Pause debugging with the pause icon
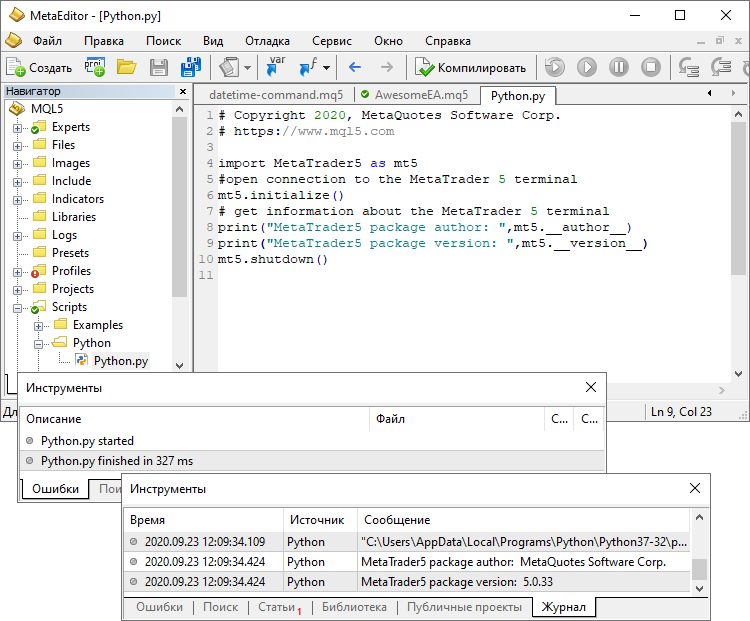The image size is (750, 621). 619,67
